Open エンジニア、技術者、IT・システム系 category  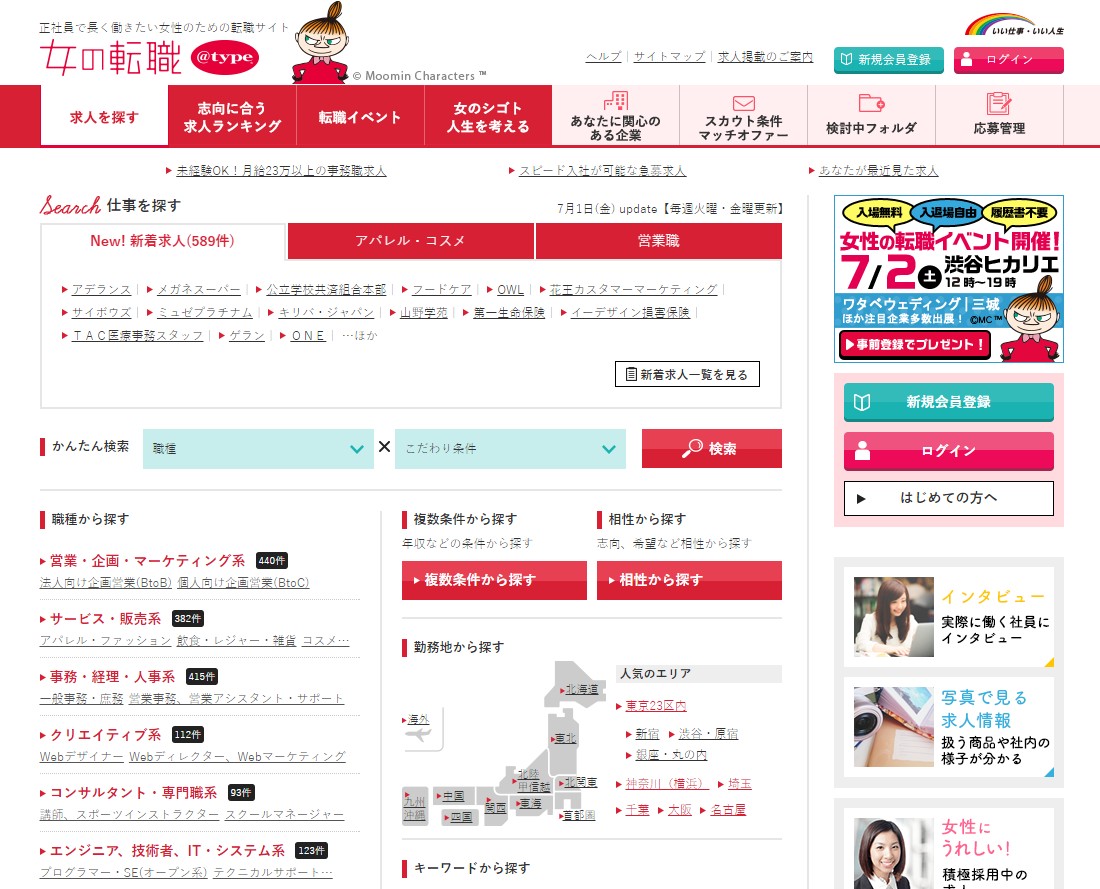[167, 850]
